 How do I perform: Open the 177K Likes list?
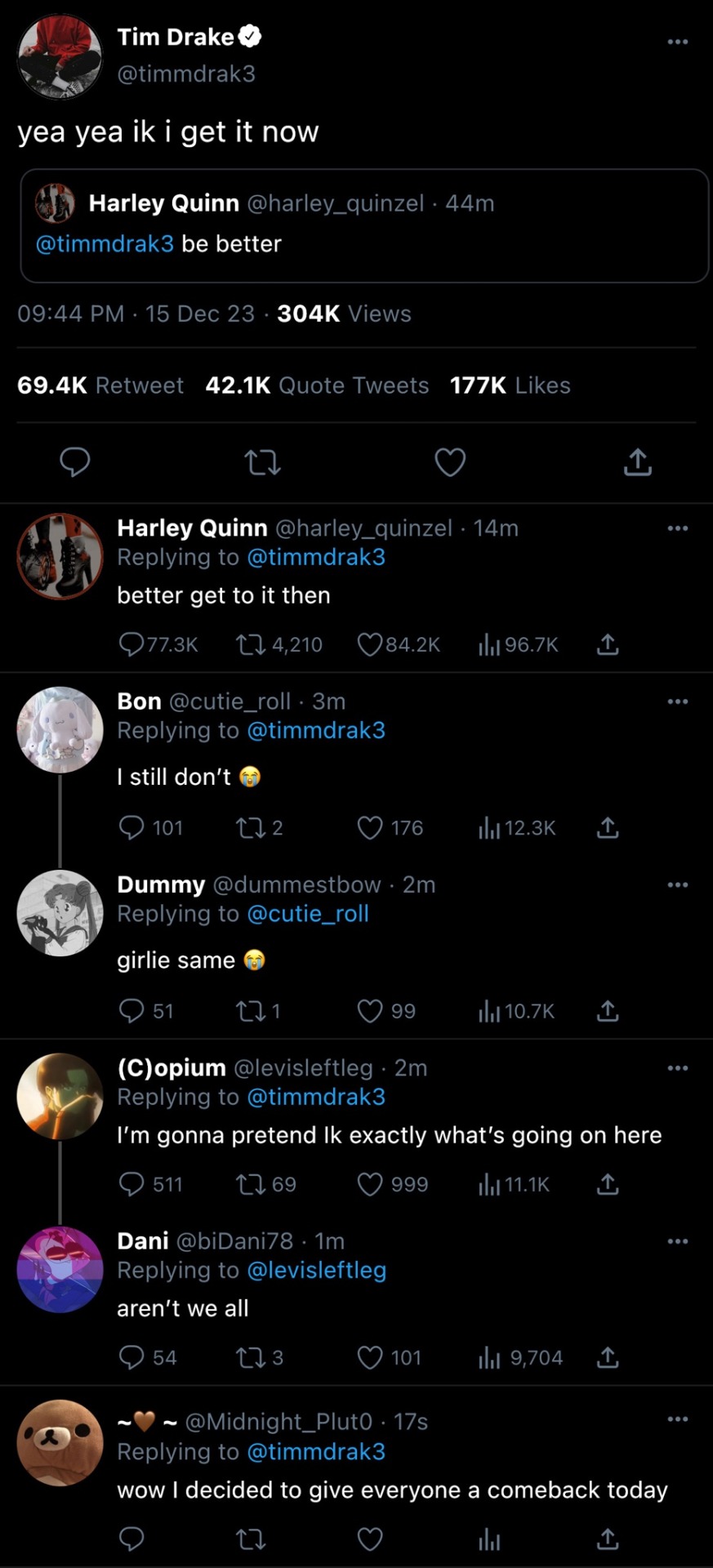[510, 385]
